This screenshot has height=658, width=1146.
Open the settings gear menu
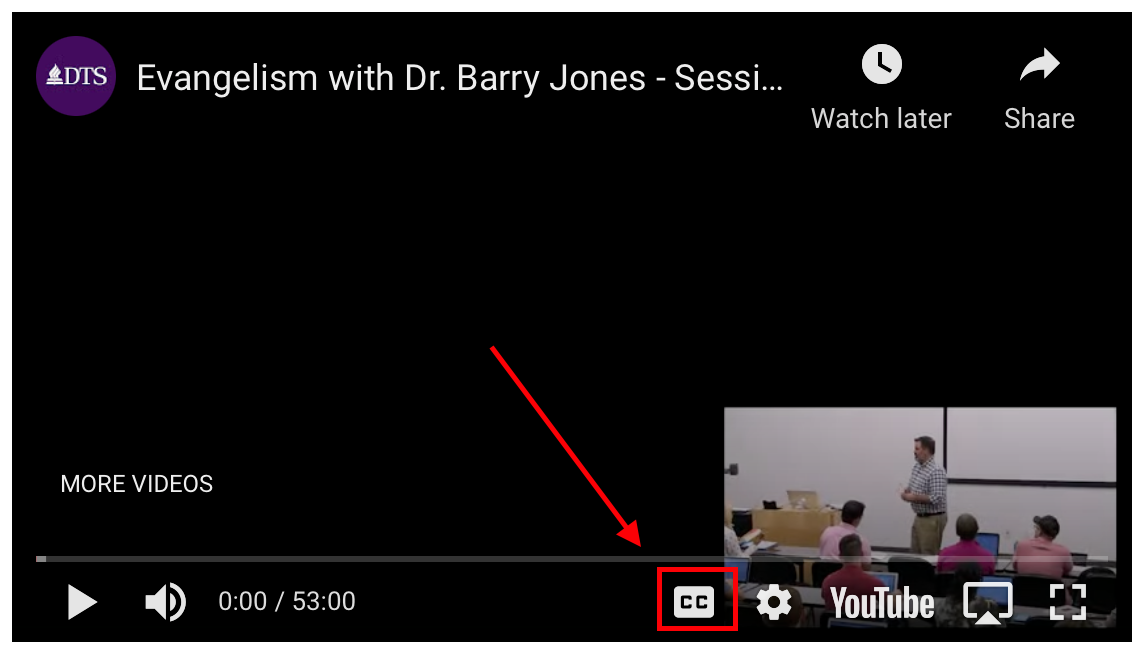pyautogui.click(x=774, y=602)
